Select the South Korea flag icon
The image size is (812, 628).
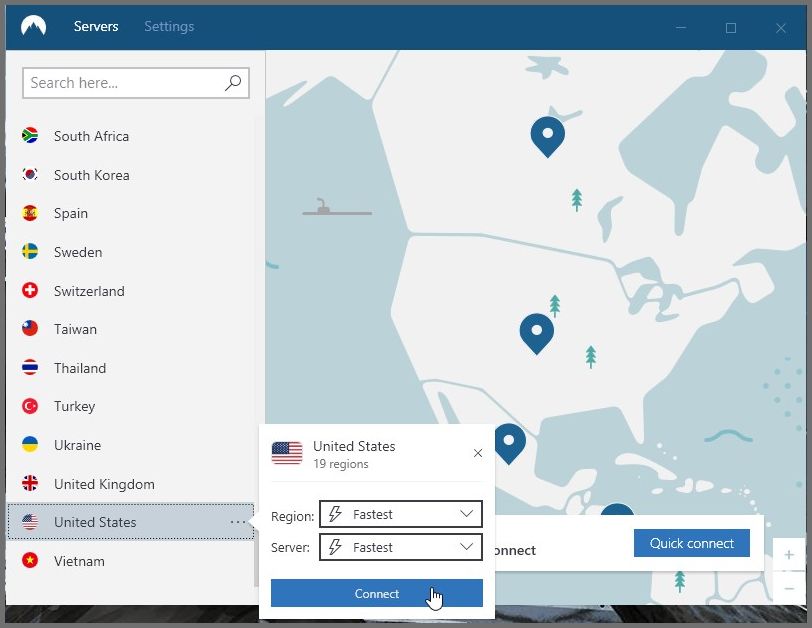tap(30, 174)
